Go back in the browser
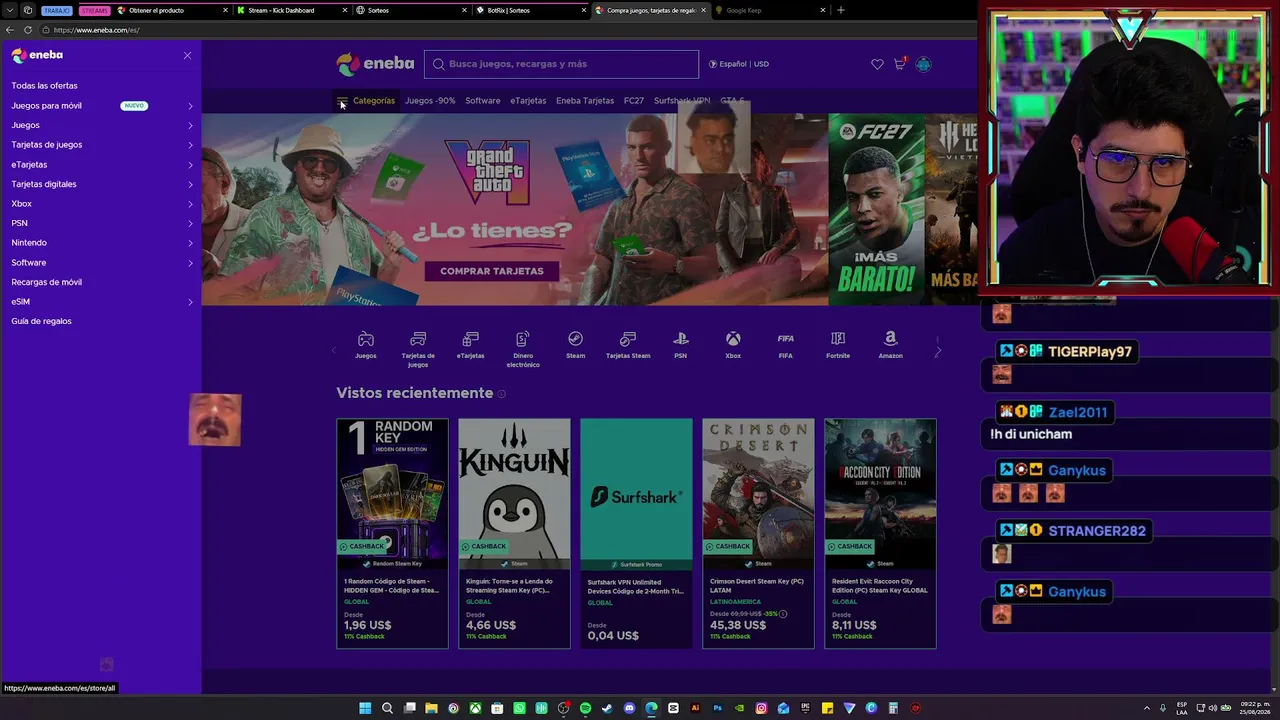Image resolution: width=1280 pixels, height=720 pixels. [10, 30]
